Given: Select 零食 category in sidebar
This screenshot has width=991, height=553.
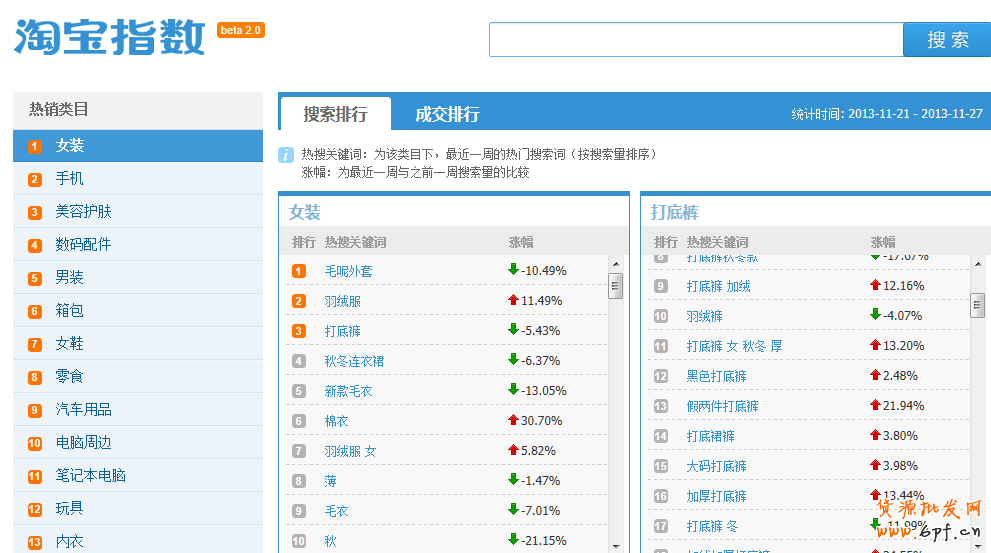Looking at the screenshot, I should coord(138,377).
